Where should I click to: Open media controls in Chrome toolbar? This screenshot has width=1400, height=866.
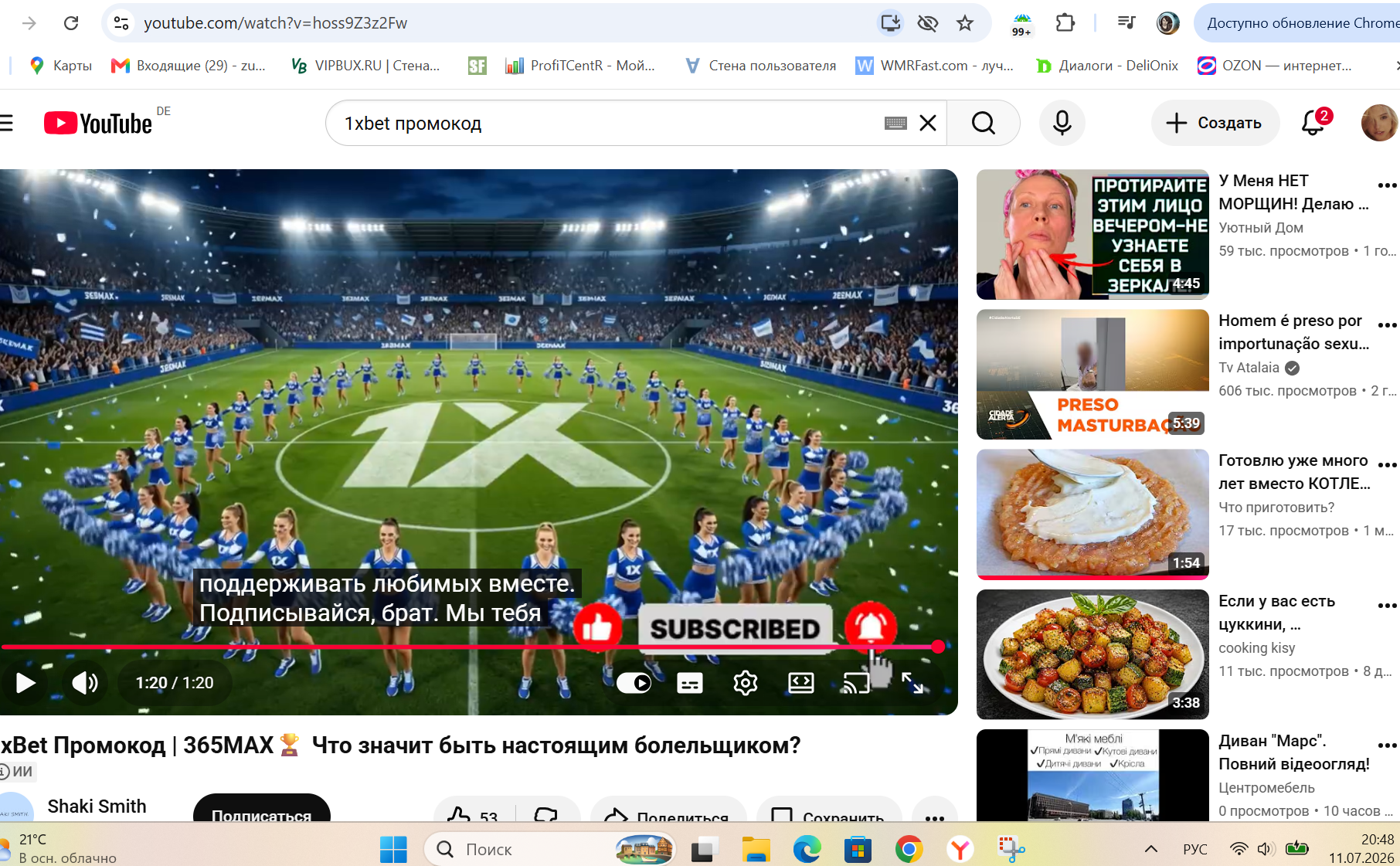coord(1126,23)
